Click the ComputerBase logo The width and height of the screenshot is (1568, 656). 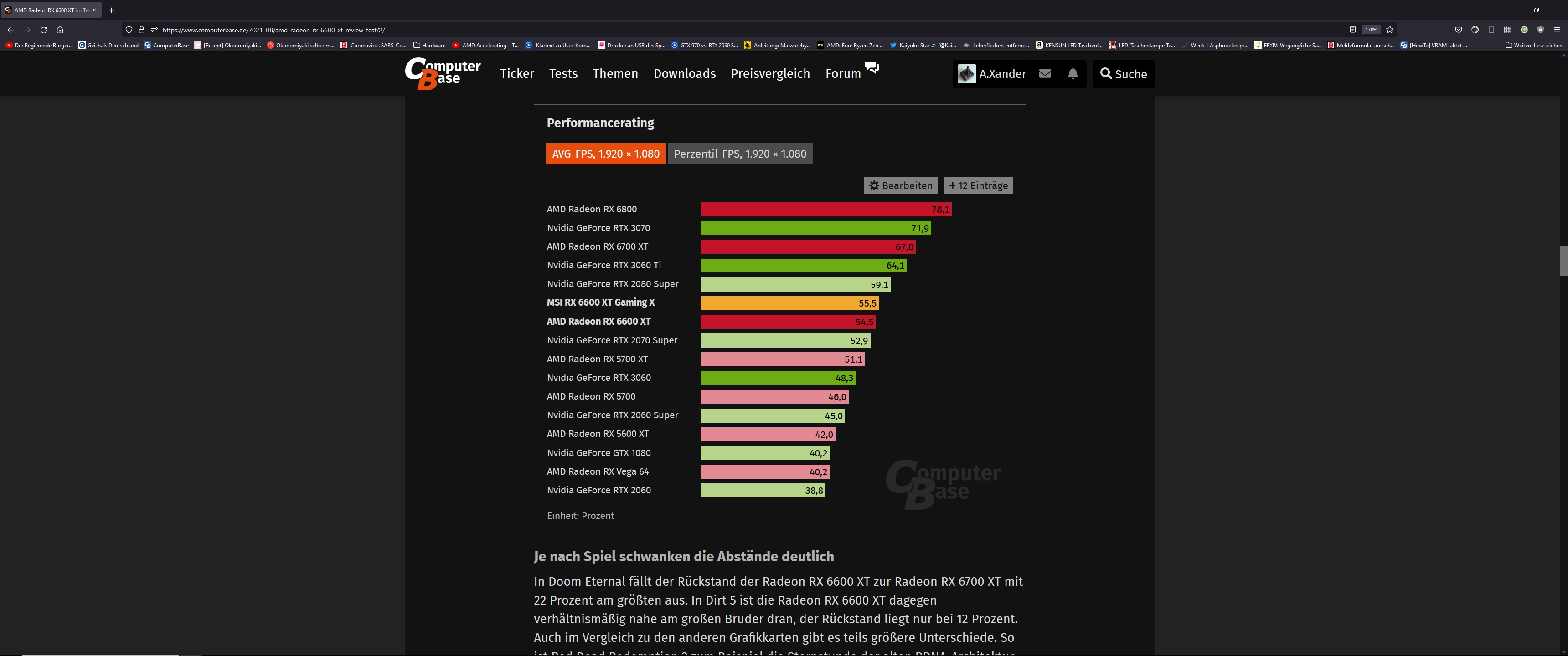pos(443,73)
